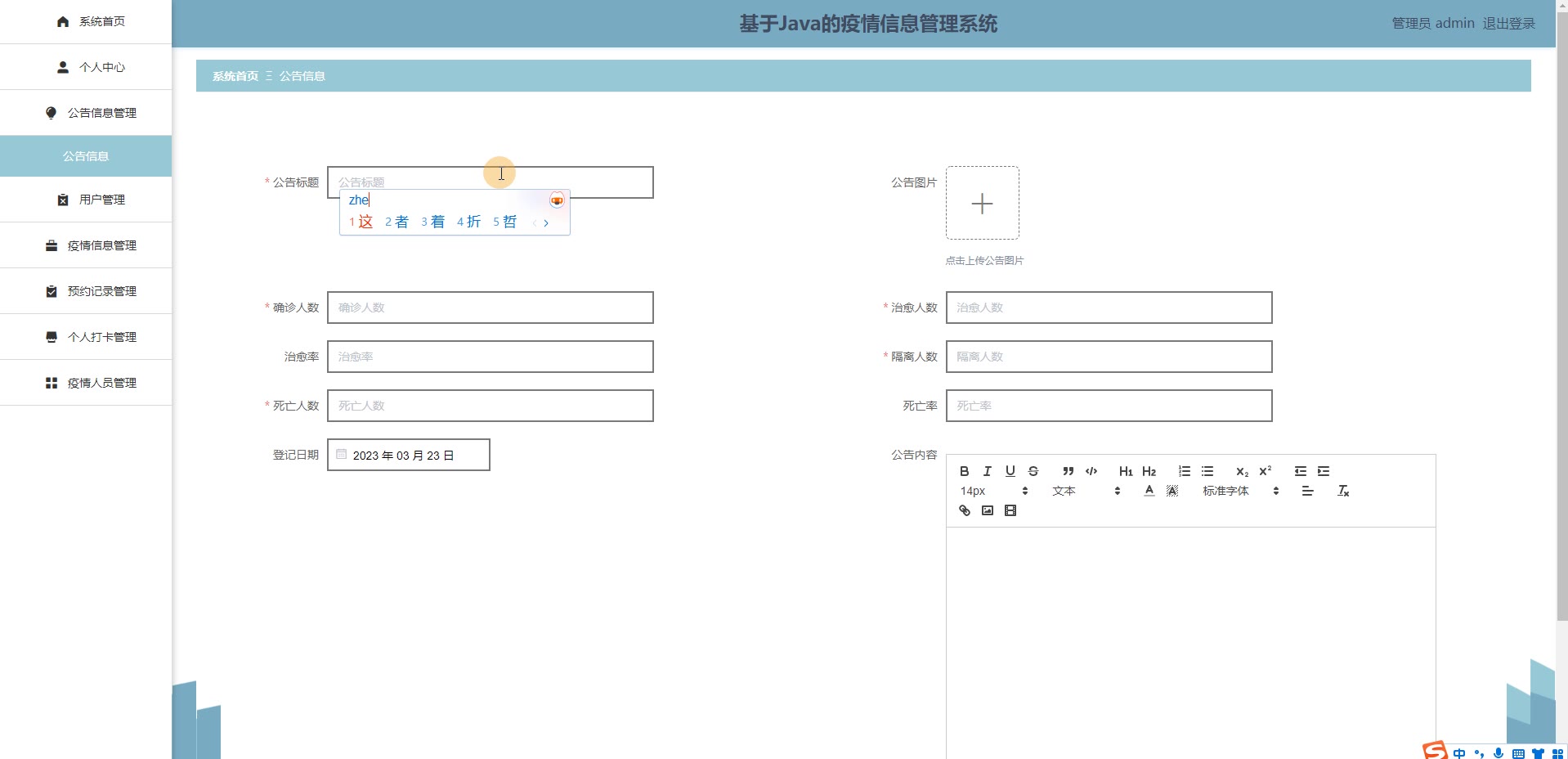Toggle underline formatting in editor

1010,471
